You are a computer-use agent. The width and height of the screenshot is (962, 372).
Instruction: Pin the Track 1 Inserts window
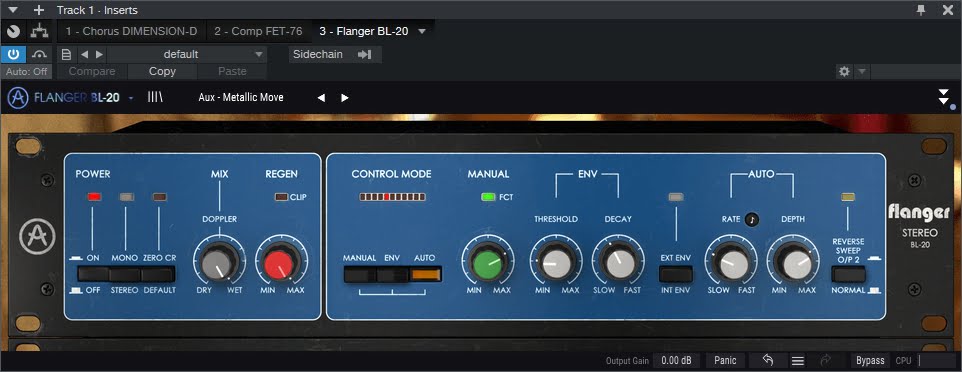pos(921,10)
